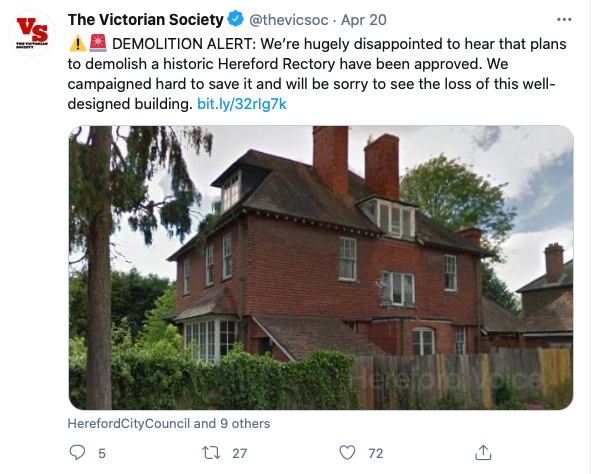View tagged HerefordCityCouncil and 9 others
The image size is (600, 474).
pyautogui.click(x=169, y=424)
